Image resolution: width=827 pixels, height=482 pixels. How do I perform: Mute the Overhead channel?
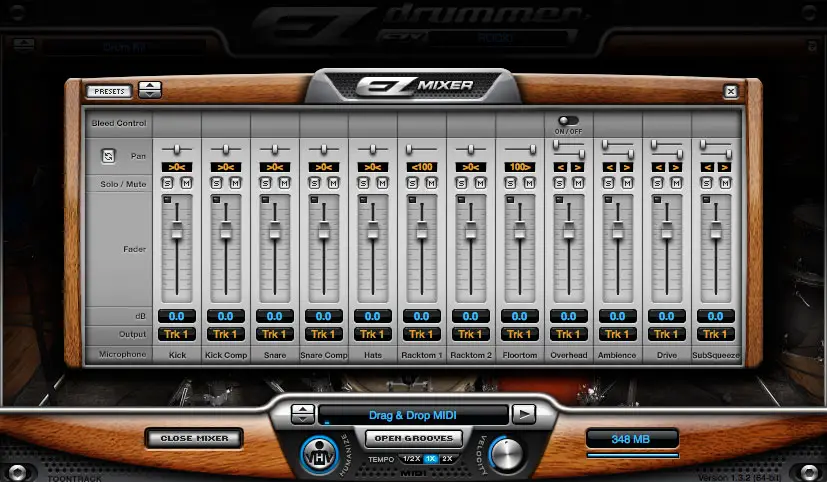tap(578, 183)
